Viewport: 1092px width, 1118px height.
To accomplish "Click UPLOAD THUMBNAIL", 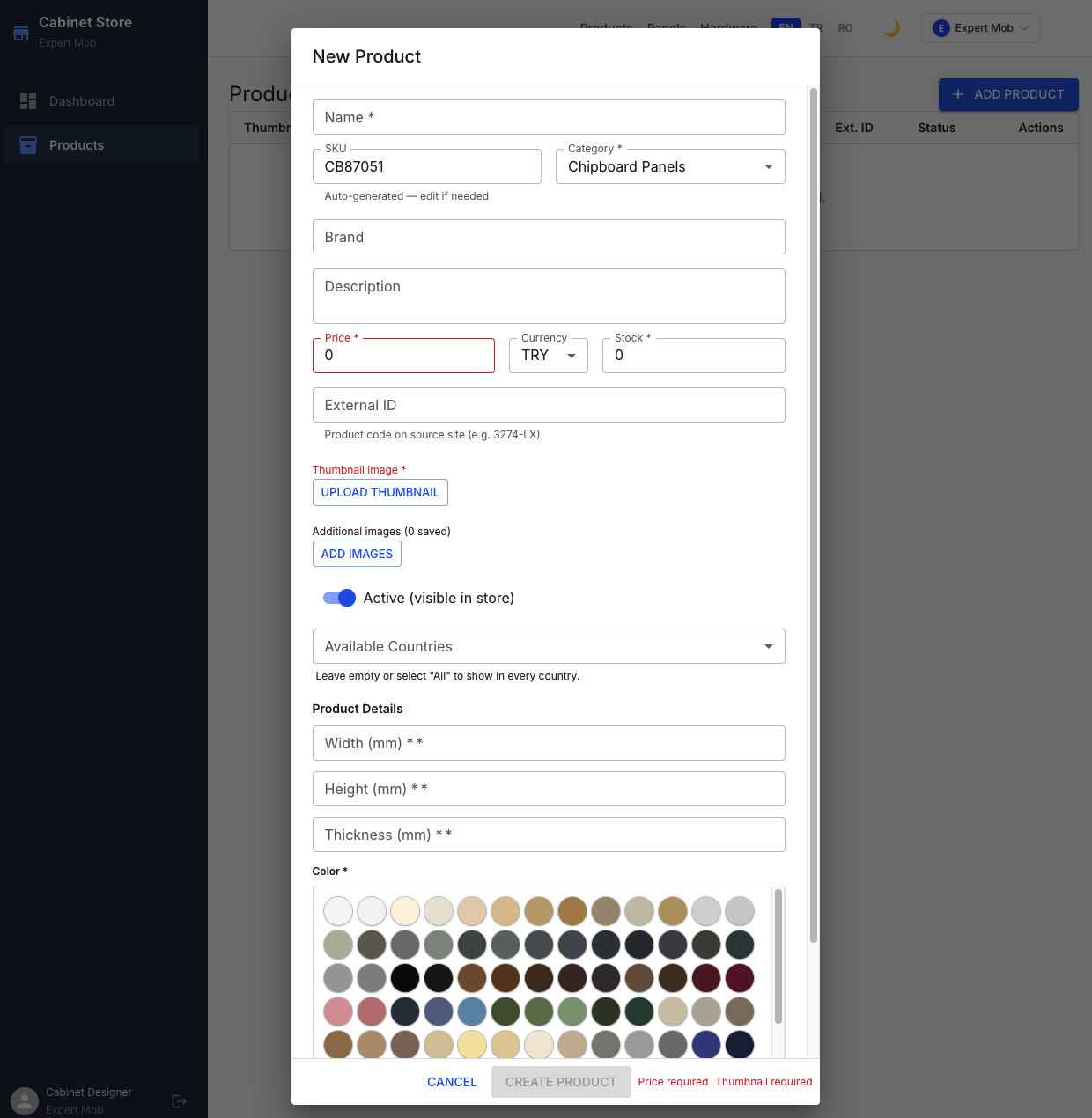I will [x=380, y=492].
